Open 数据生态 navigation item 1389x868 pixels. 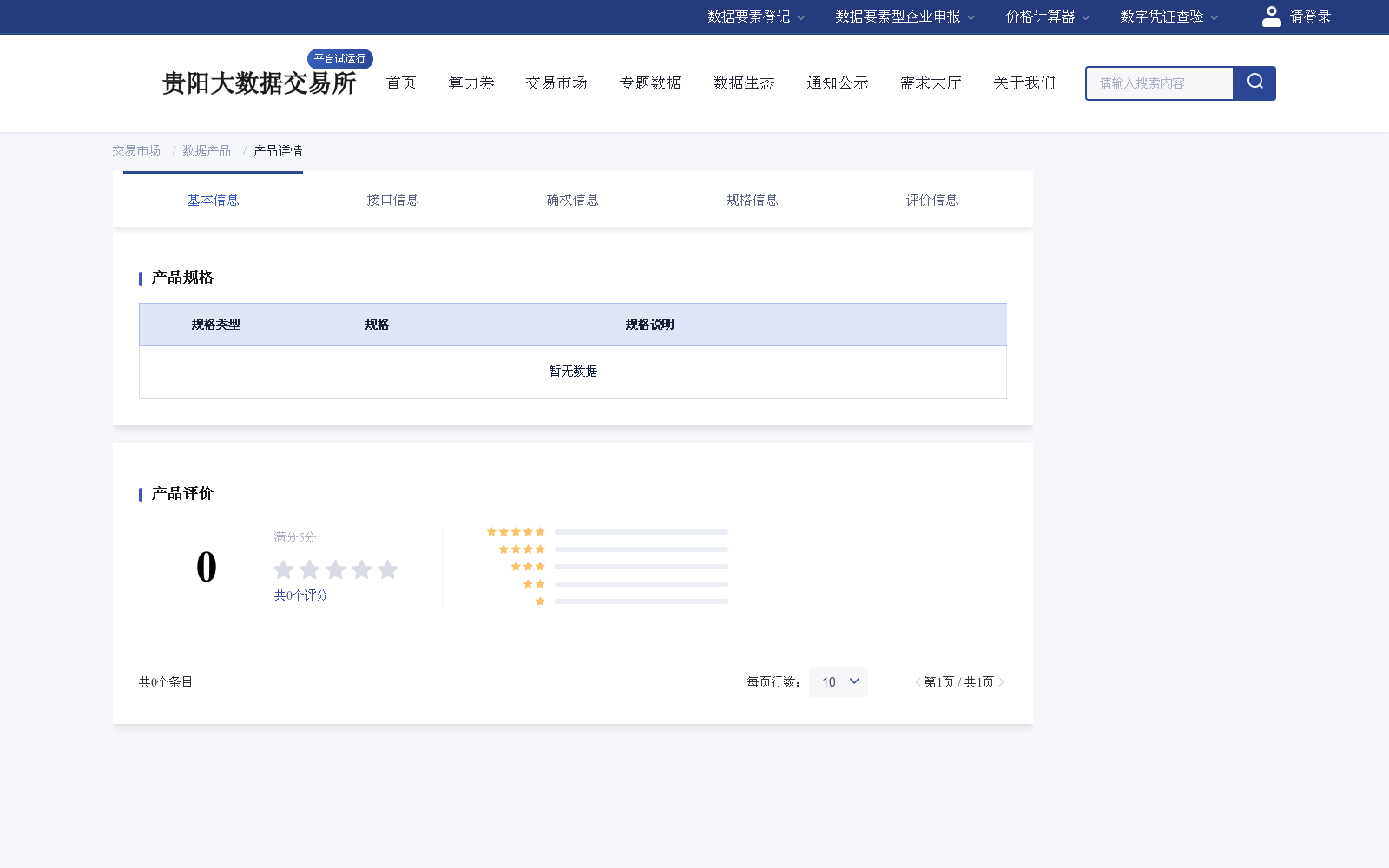pos(744,82)
